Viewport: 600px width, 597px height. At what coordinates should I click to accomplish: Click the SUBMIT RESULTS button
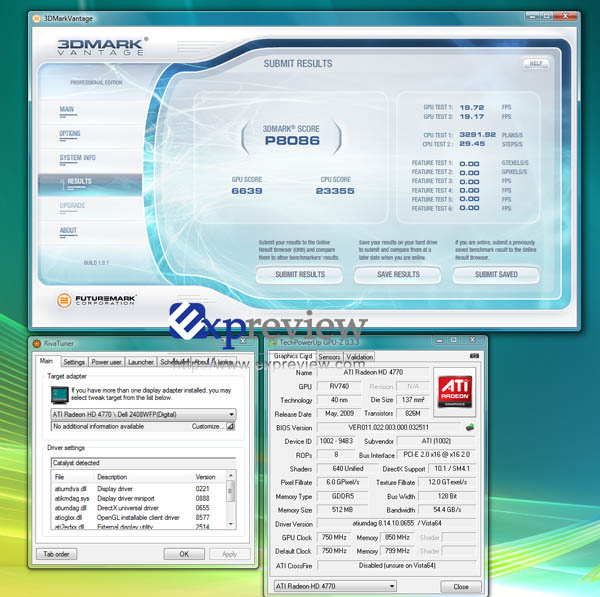coord(300,274)
